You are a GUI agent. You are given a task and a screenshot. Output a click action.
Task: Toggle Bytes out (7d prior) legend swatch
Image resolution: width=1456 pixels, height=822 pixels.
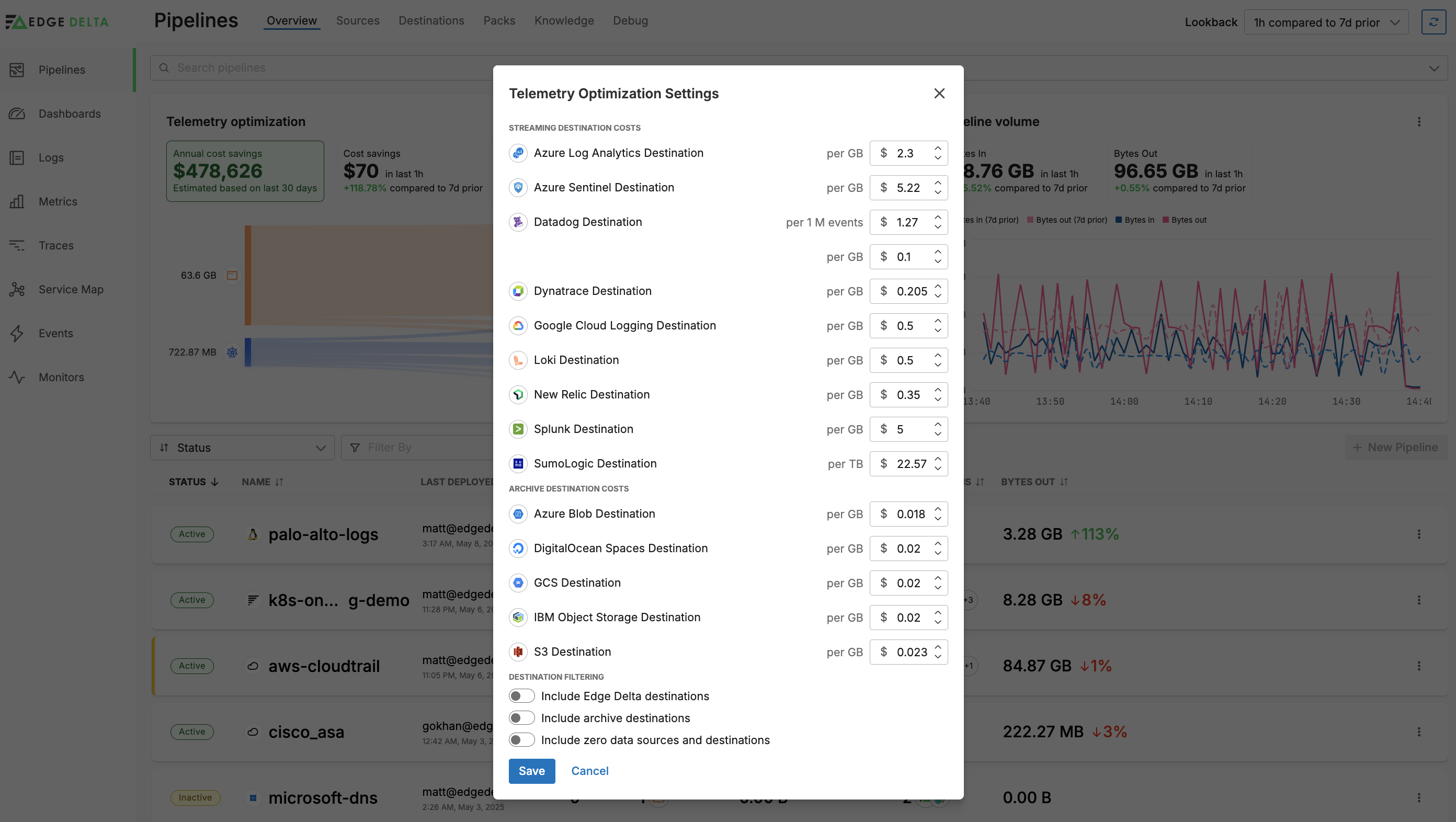click(x=1030, y=220)
